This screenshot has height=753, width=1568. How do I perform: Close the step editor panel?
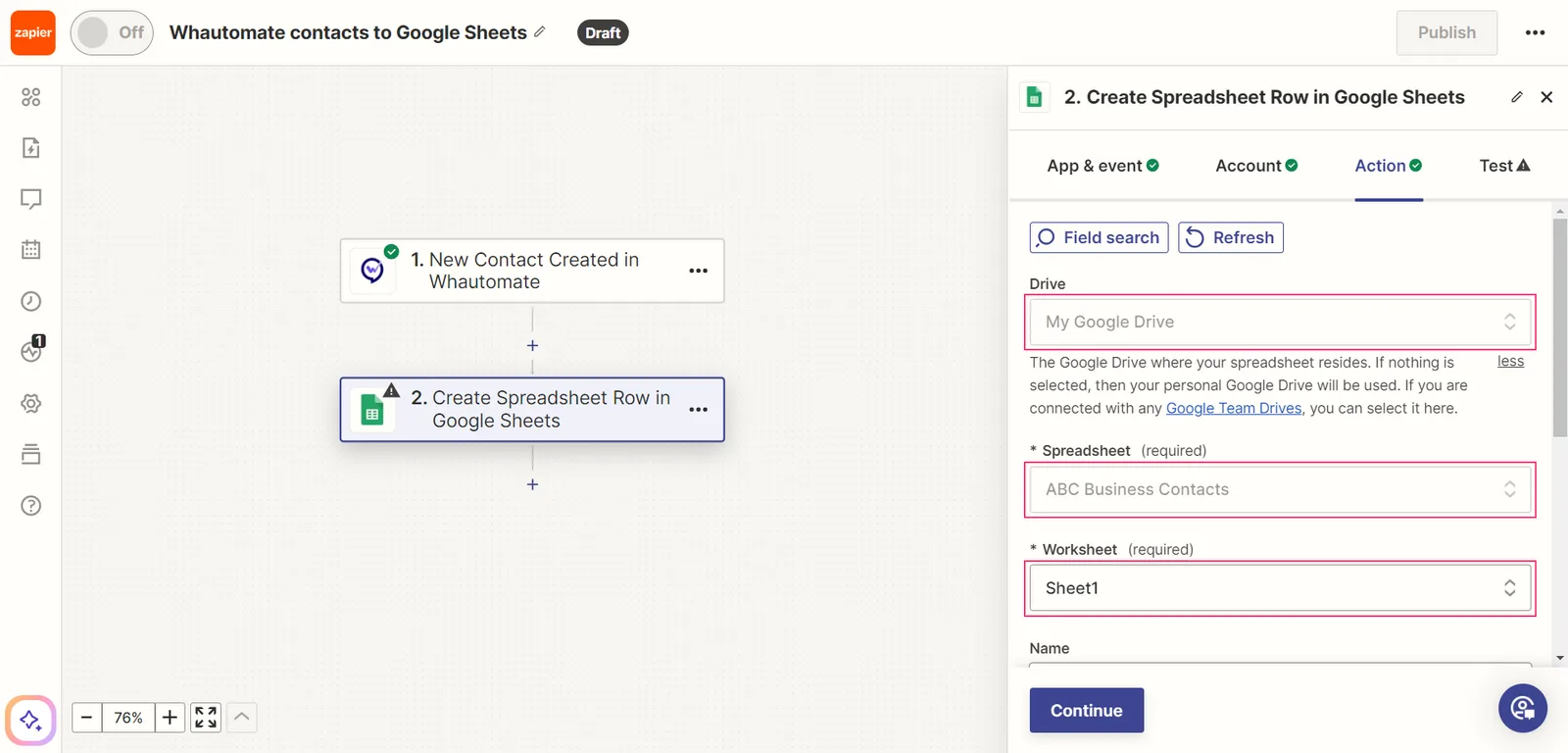[1546, 97]
